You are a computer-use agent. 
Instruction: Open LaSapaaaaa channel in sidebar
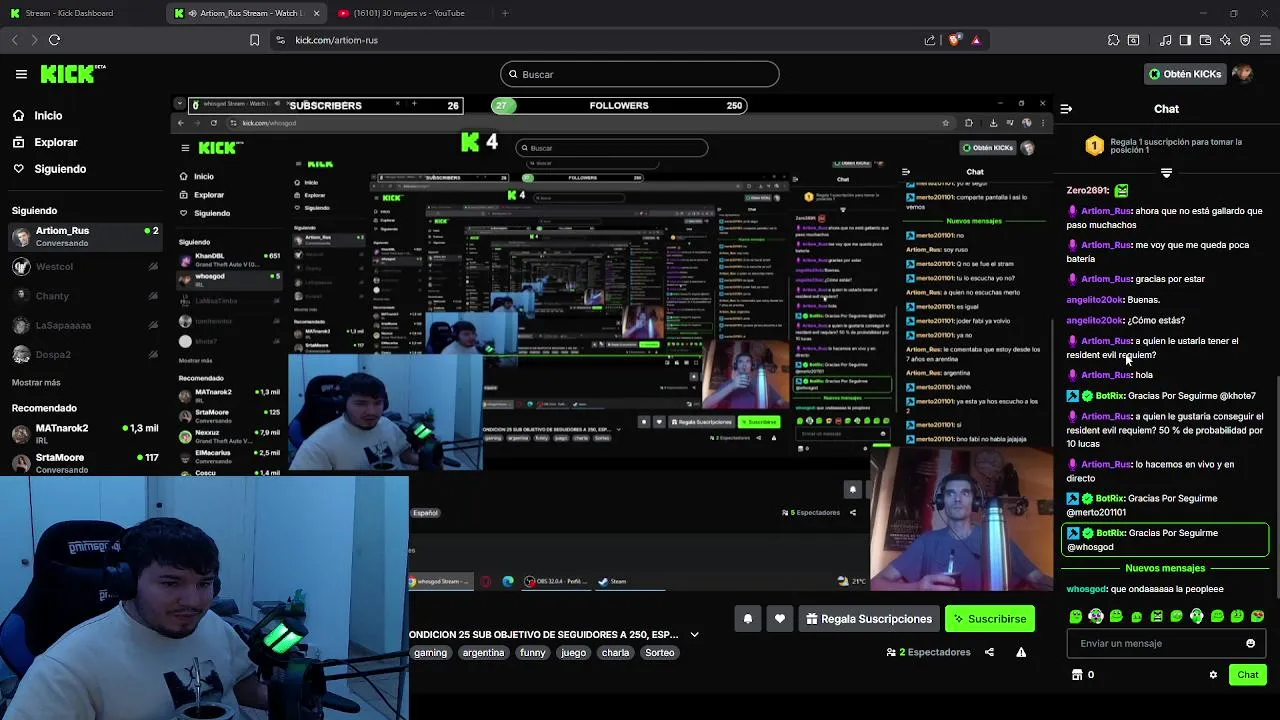(x=84, y=325)
